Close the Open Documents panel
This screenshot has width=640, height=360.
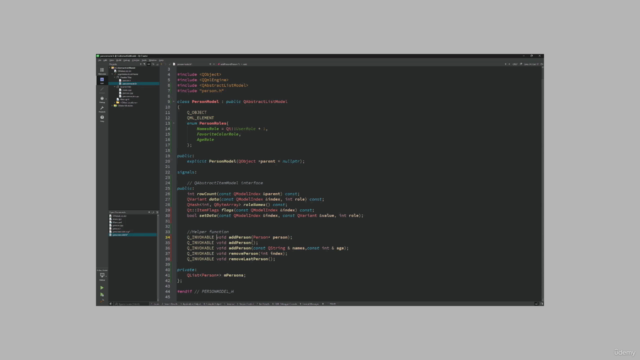point(157,212)
